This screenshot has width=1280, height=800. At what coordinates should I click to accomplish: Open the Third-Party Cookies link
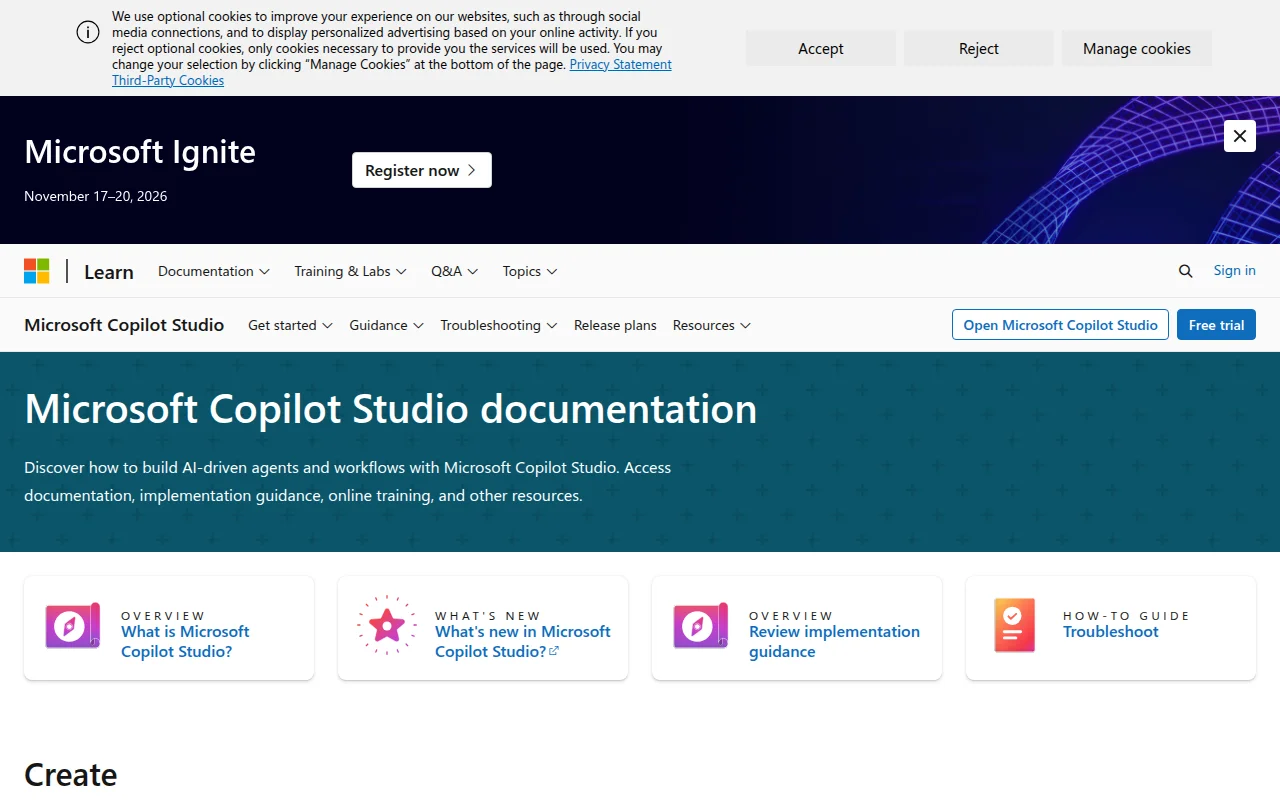[168, 80]
